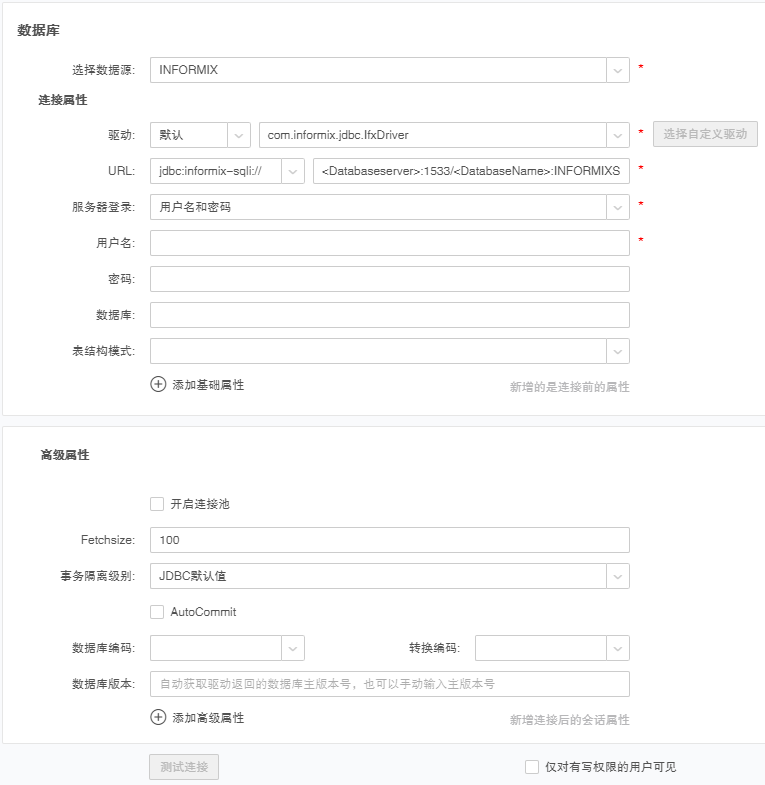Click the 数据库版本 input field
The width and height of the screenshot is (765, 785).
389,684
